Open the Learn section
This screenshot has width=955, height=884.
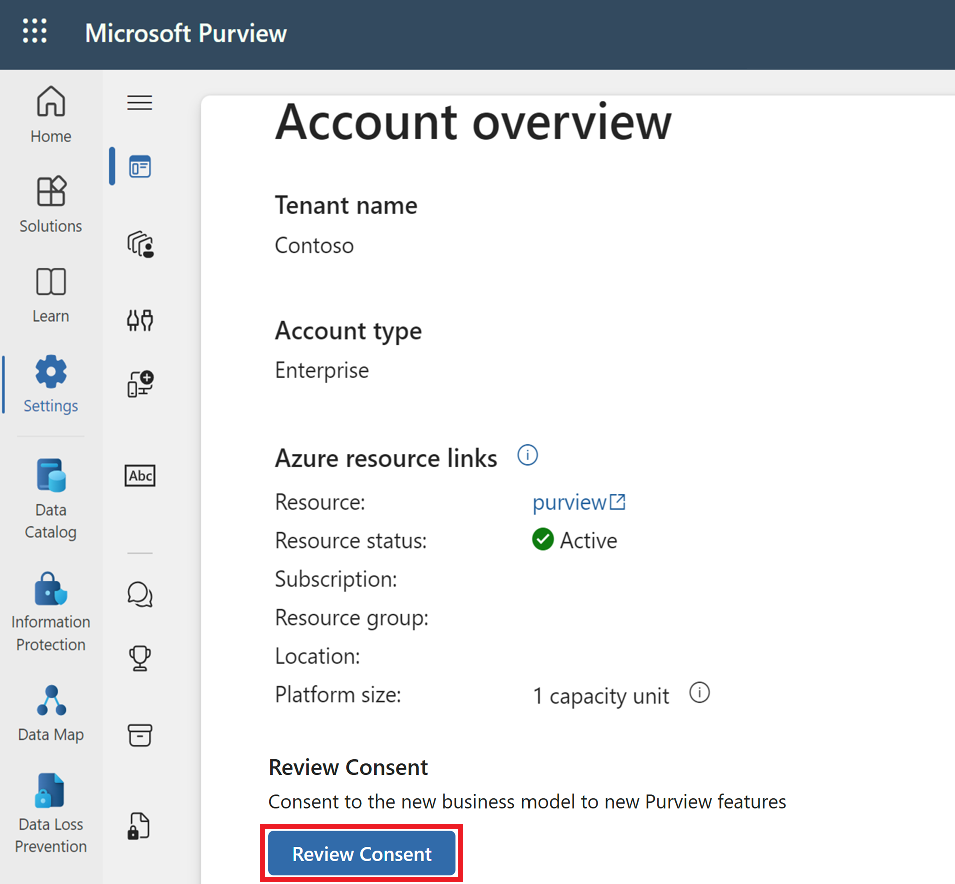(51, 294)
